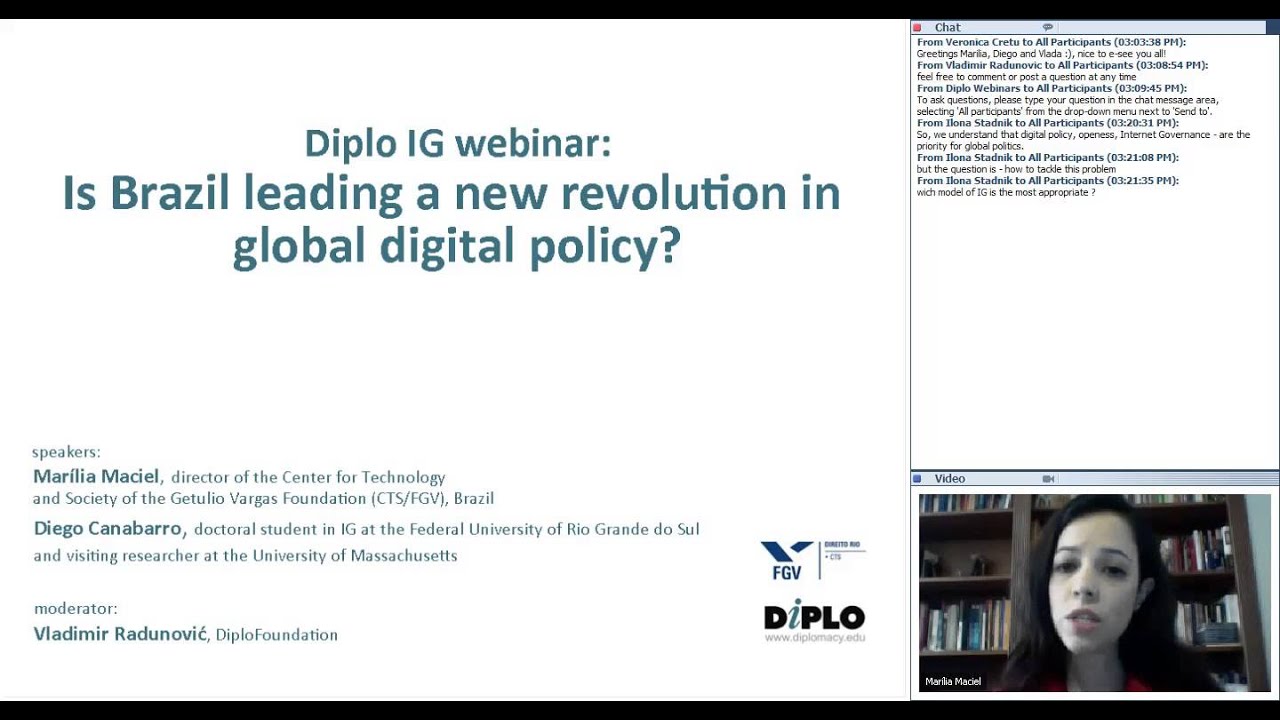Image resolution: width=1280 pixels, height=720 pixels.
Task: Click 'So, we understand that digital policy' message
Action: pos(1083,140)
